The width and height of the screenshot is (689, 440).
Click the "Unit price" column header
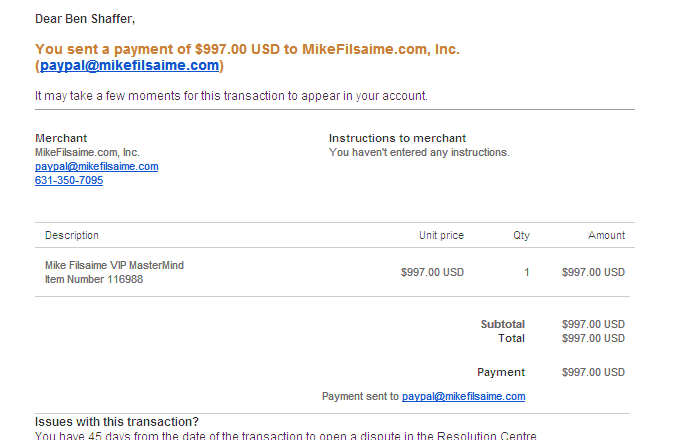[x=441, y=236]
